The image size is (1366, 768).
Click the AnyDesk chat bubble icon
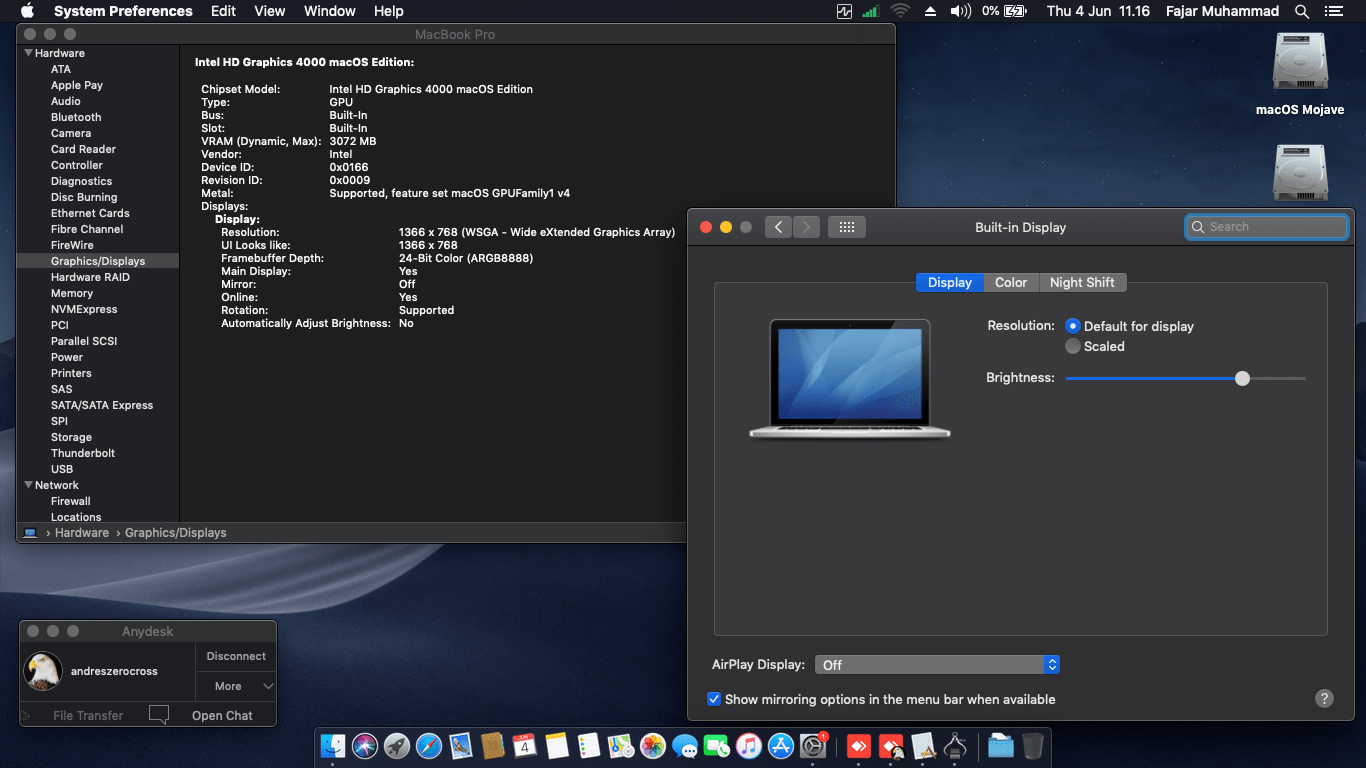[158, 714]
